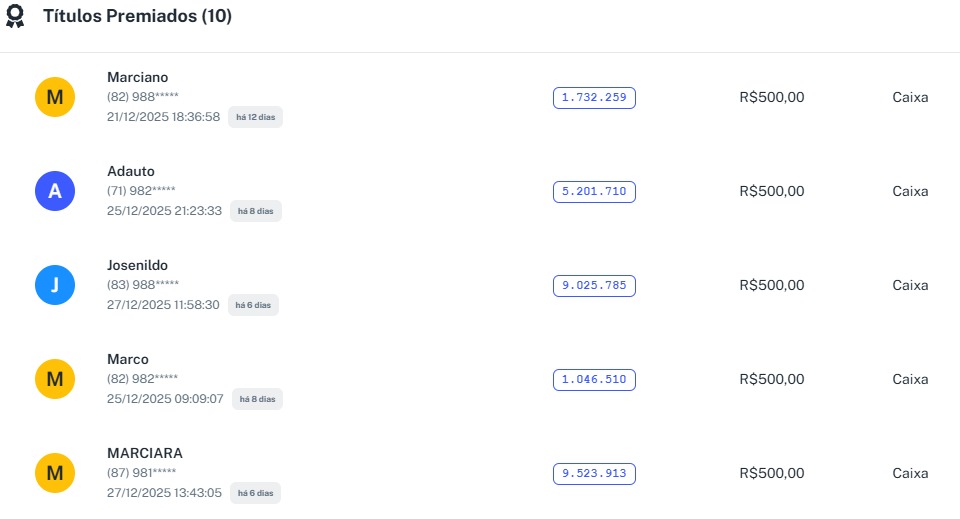Click MARCIARA's yellow M avatar

[x=55, y=473]
